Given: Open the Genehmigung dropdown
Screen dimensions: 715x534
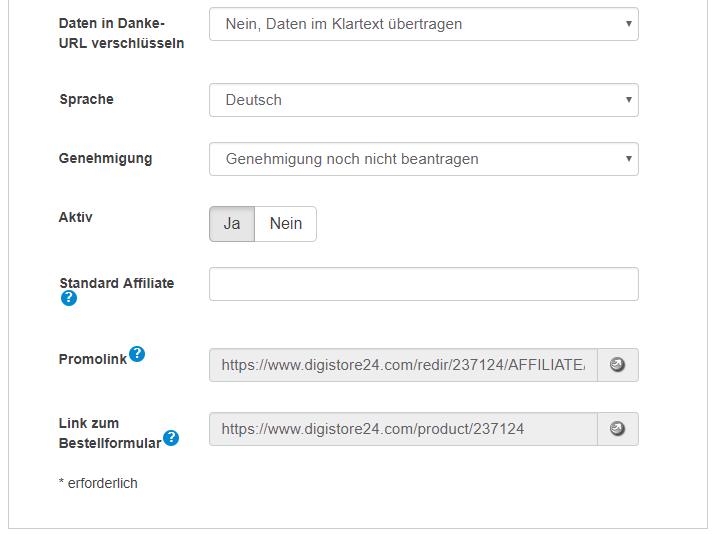Looking at the screenshot, I should [423, 159].
